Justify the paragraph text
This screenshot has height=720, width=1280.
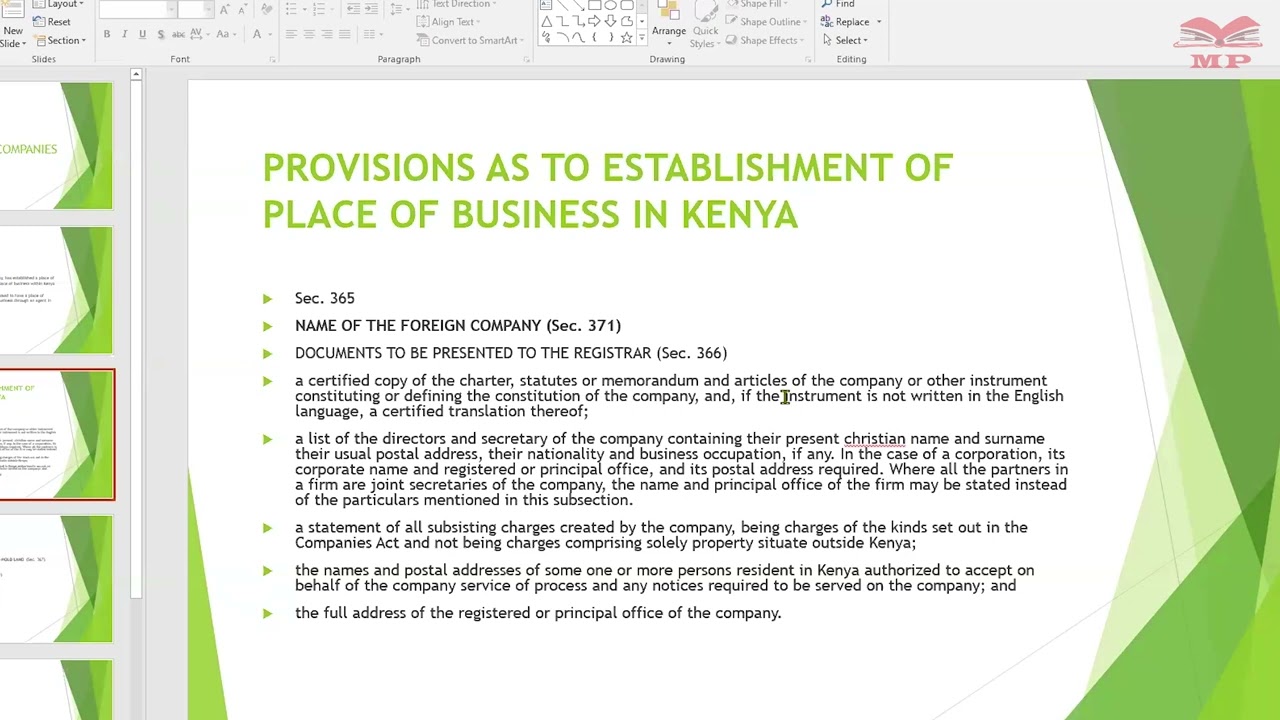tap(345, 34)
